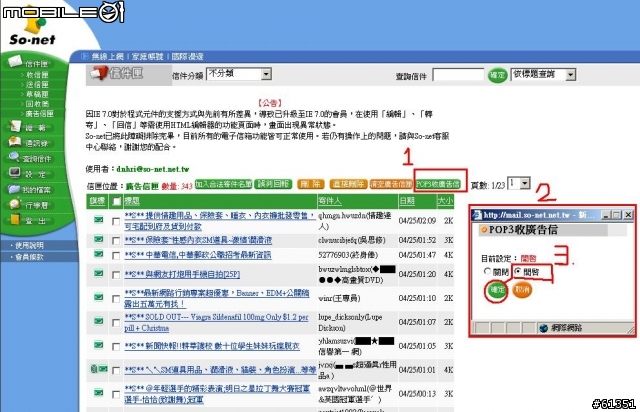
Task: Check the box for 手機自拍[25P] mail
Action: pyautogui.click(x=116, y=275)
